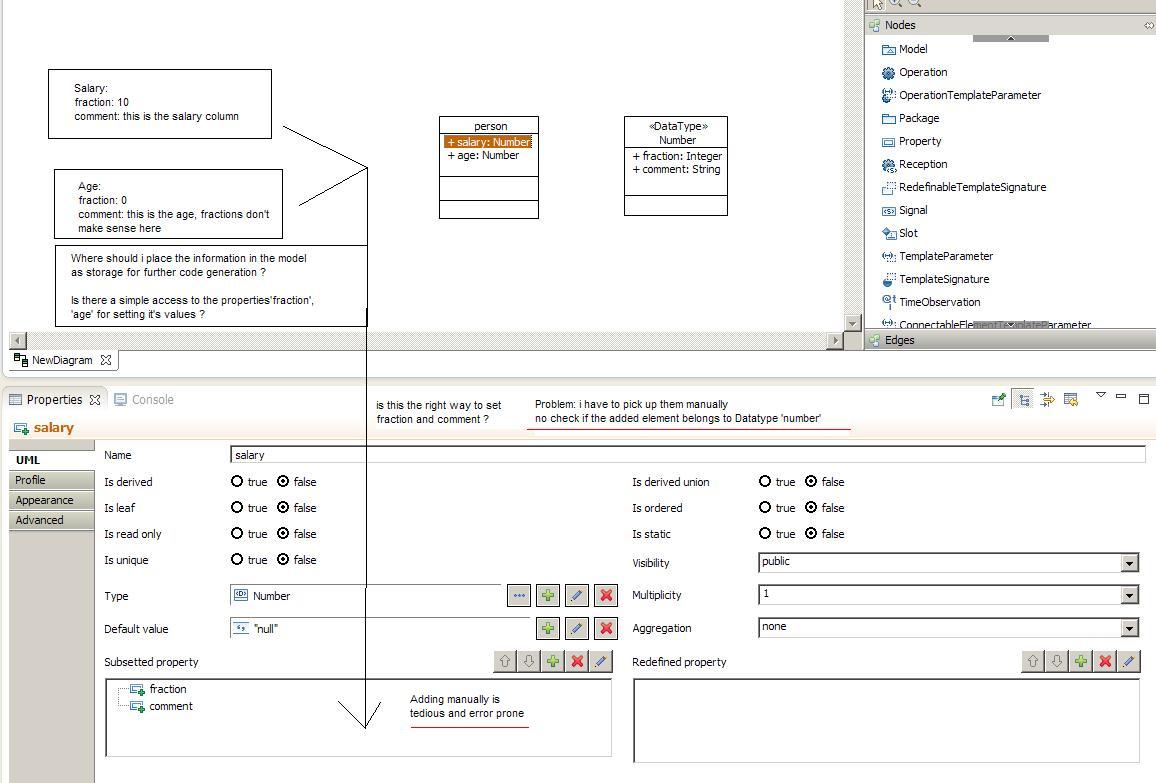
Task: Select the TemplateParameter node tool
Action: point(937,256)
